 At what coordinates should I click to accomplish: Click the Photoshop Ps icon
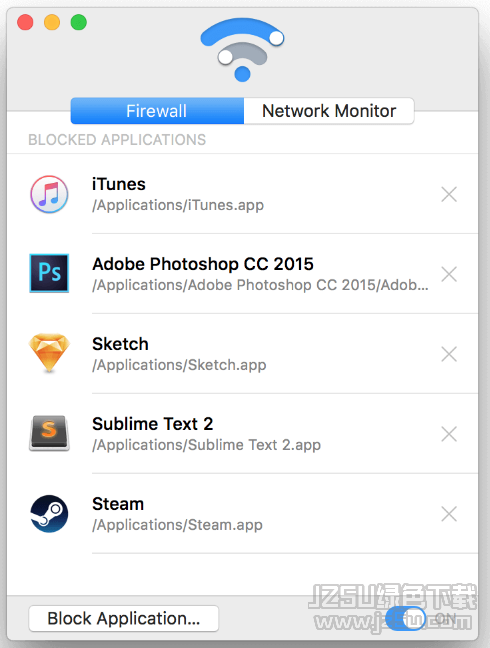[49, 273]
